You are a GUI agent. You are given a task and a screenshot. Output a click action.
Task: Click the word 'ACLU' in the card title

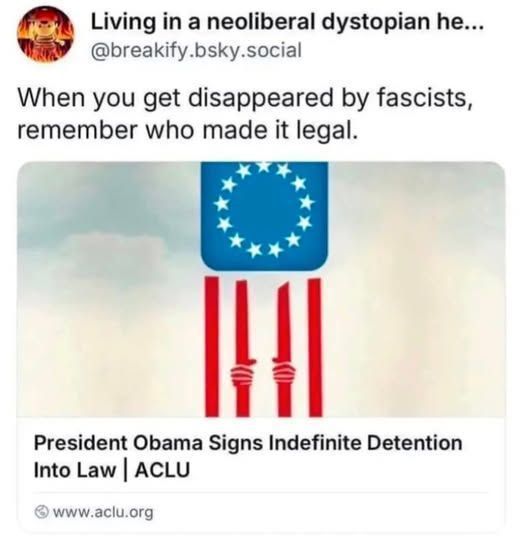(x=162, y=470)
